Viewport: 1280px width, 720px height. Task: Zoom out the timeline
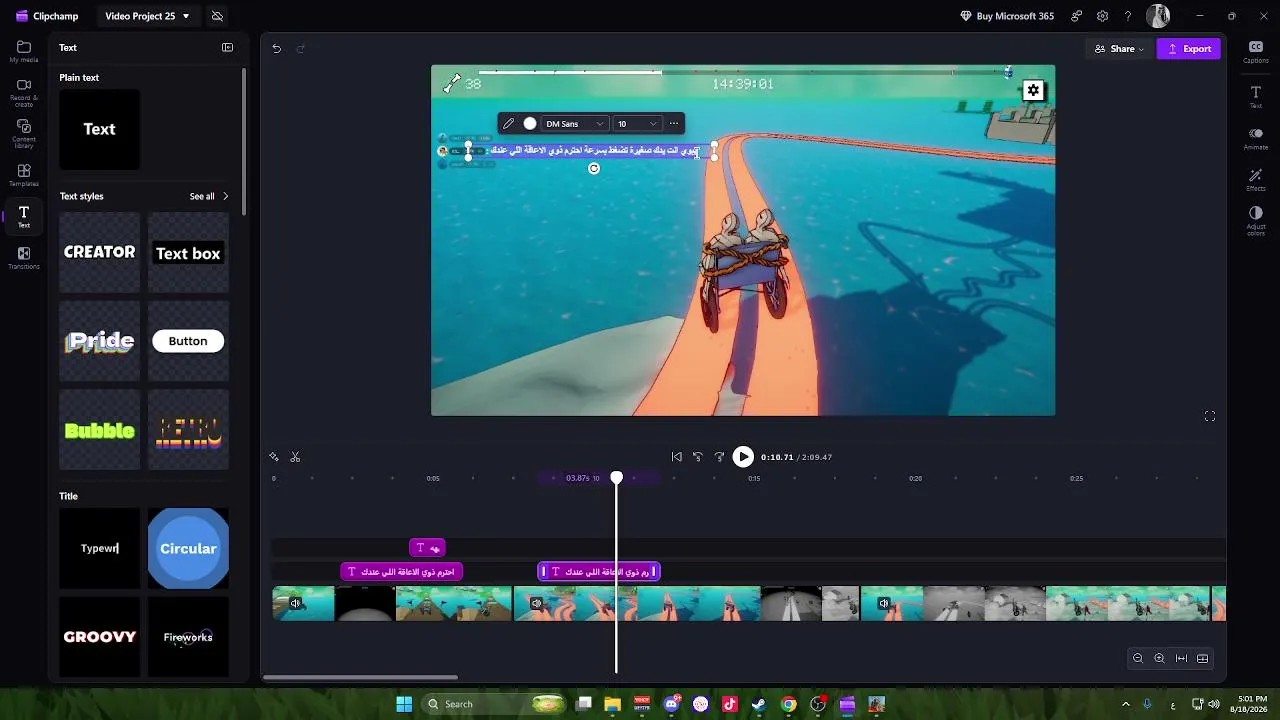pos(1138,658)
